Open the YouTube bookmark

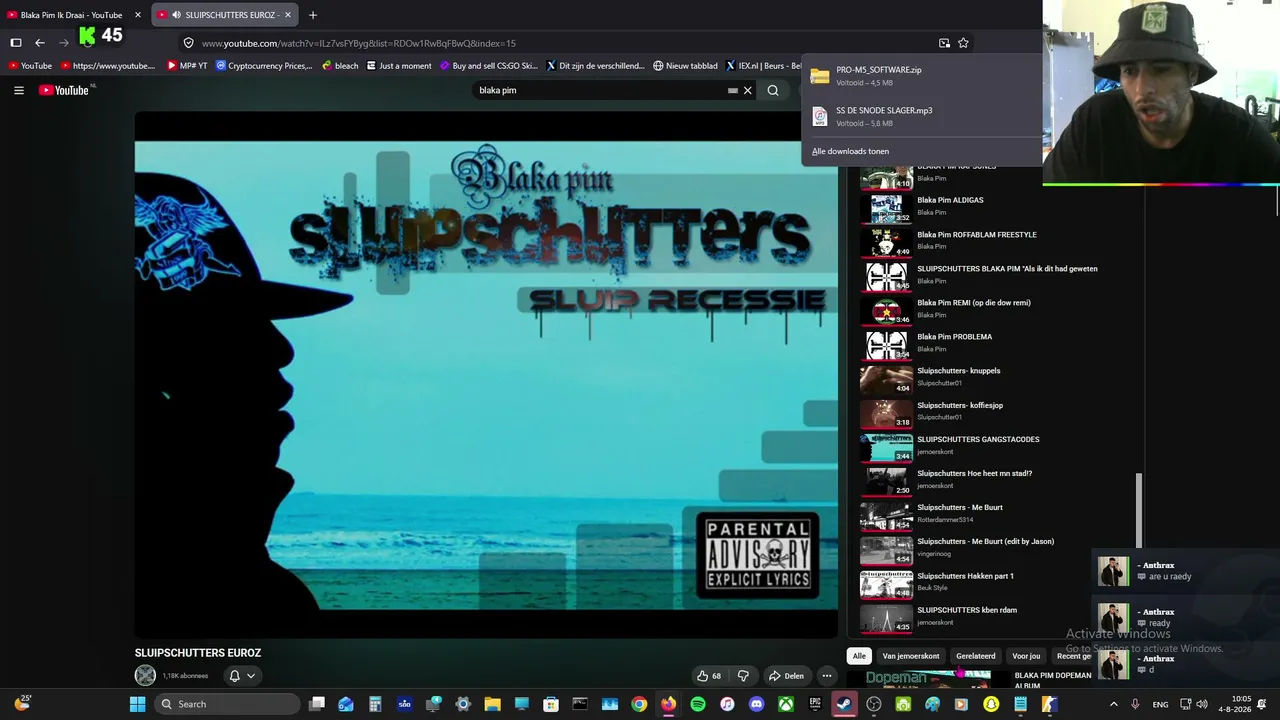(29, 66)
